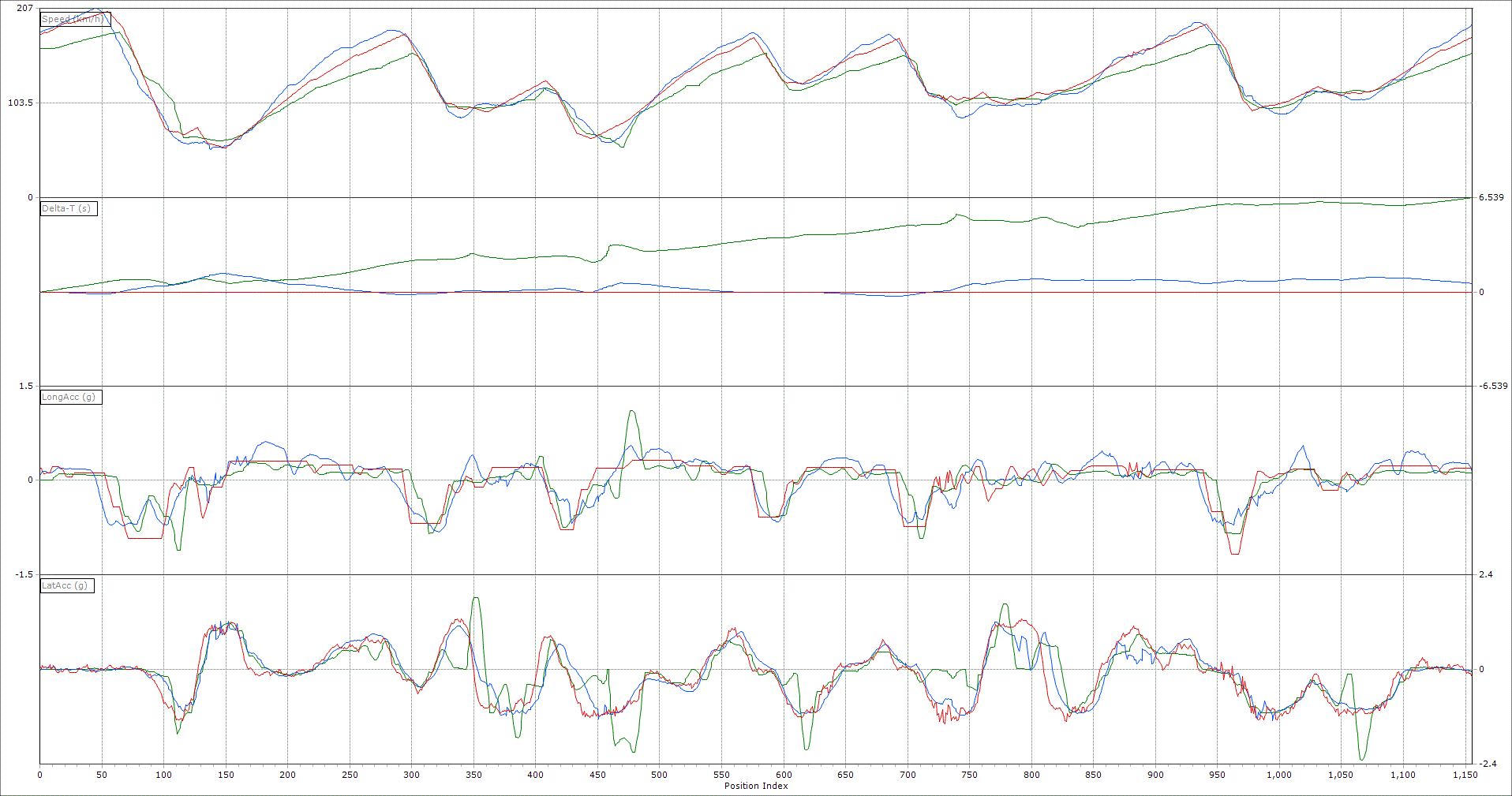Click the Position Index axis title
This screenshot has width=1512, height=796.
pos(756,786)
